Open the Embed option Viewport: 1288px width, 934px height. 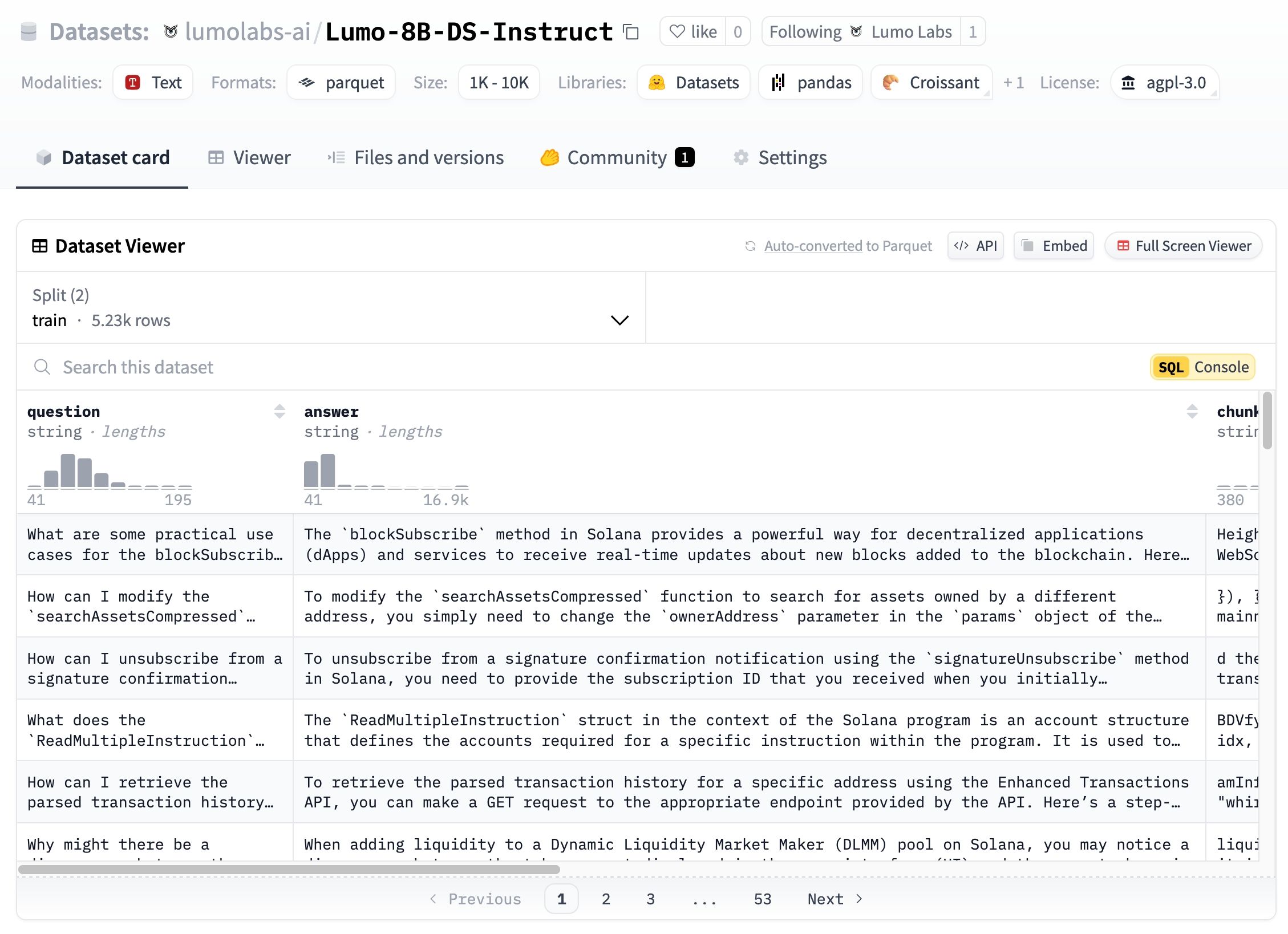tap(1054, 246)
